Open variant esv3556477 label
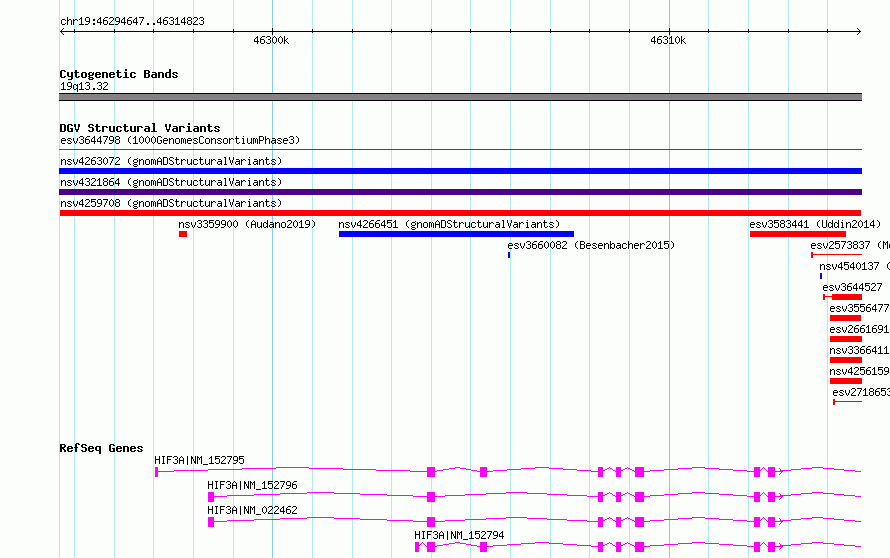This screenshot has height=558, width=890. click(859, 308)
